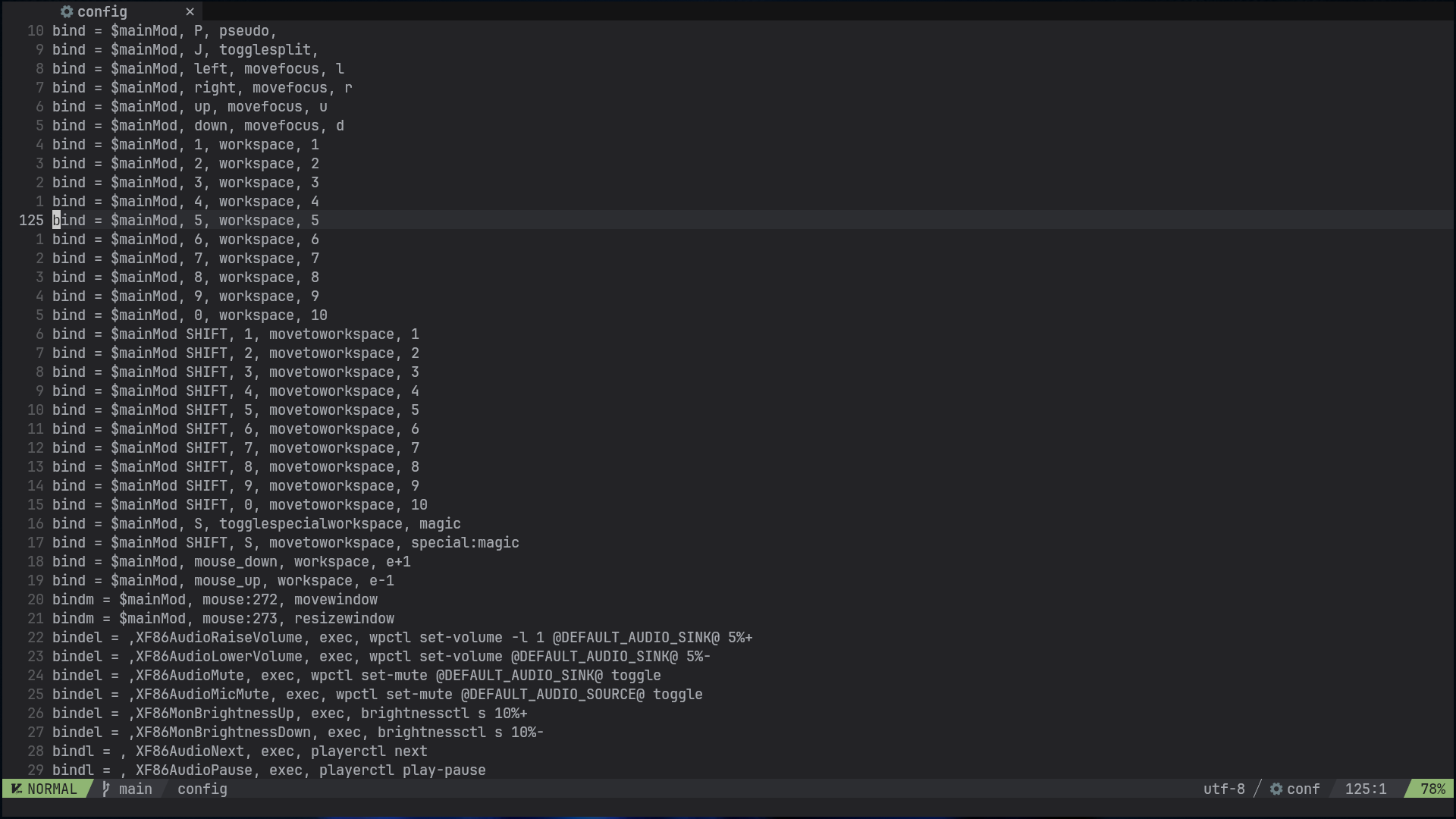
Task: Click line 'SHIFT, 1, movetoworkspace, 1'
Action: coord(236,334)
